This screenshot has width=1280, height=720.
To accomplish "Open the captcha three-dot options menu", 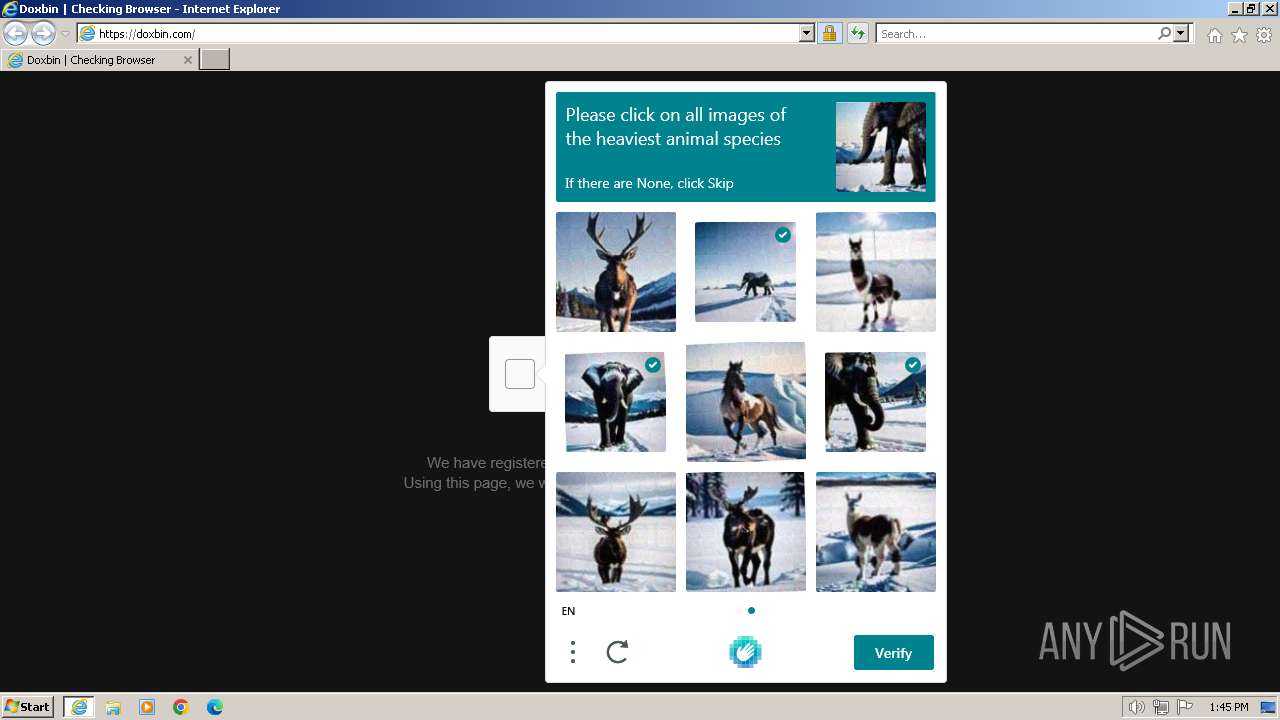I will (x=573, y=652).
